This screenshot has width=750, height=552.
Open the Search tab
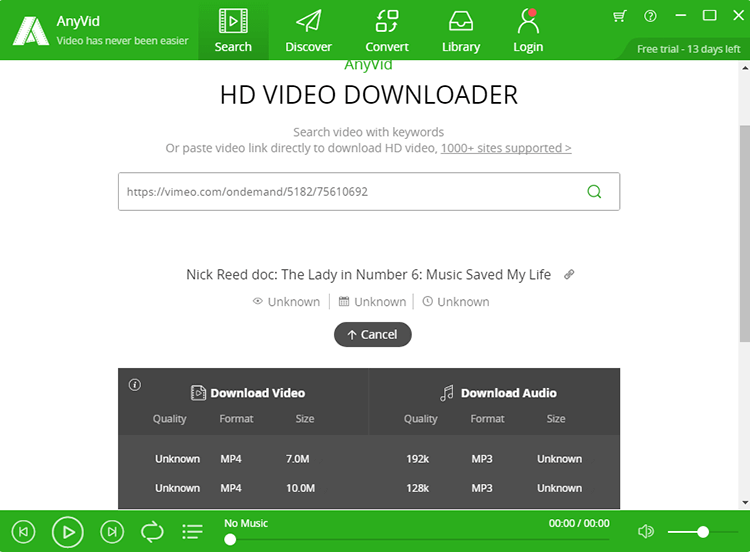[233, 30]
